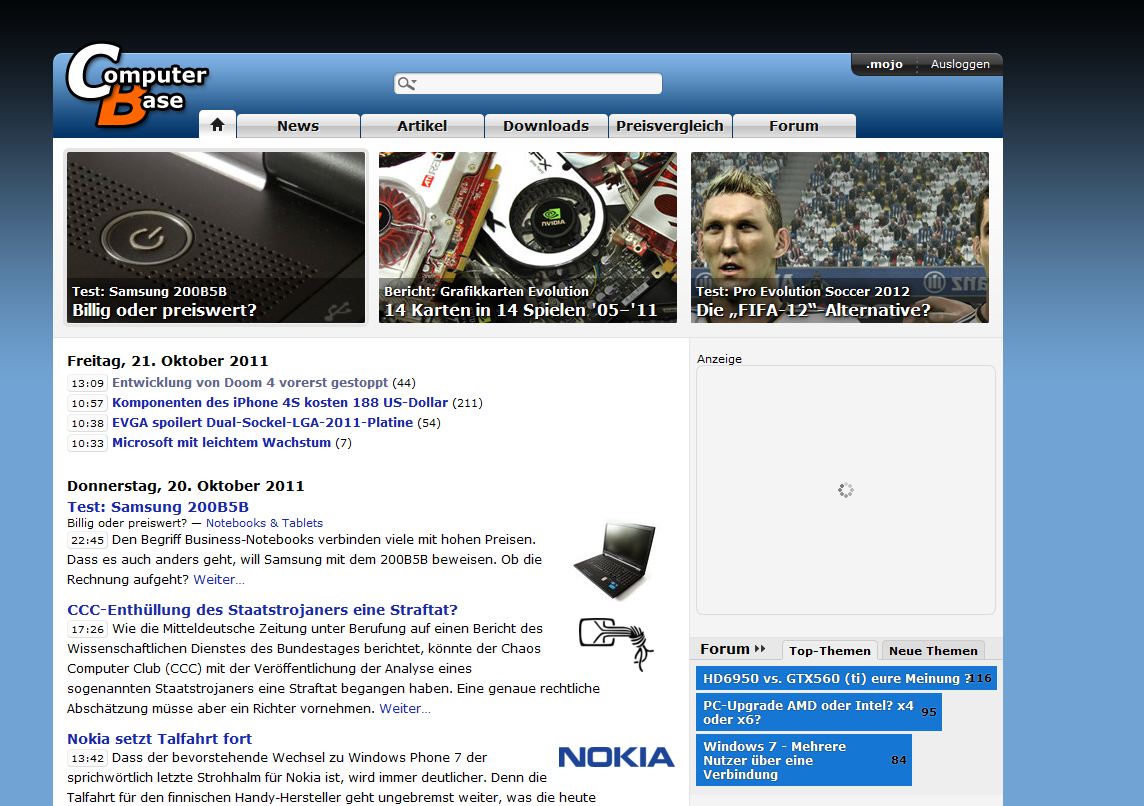Click Weiter… under the CCC article
Viewport: 1144px width, 806px height.
pyautogui.click(x=405, y=709)
